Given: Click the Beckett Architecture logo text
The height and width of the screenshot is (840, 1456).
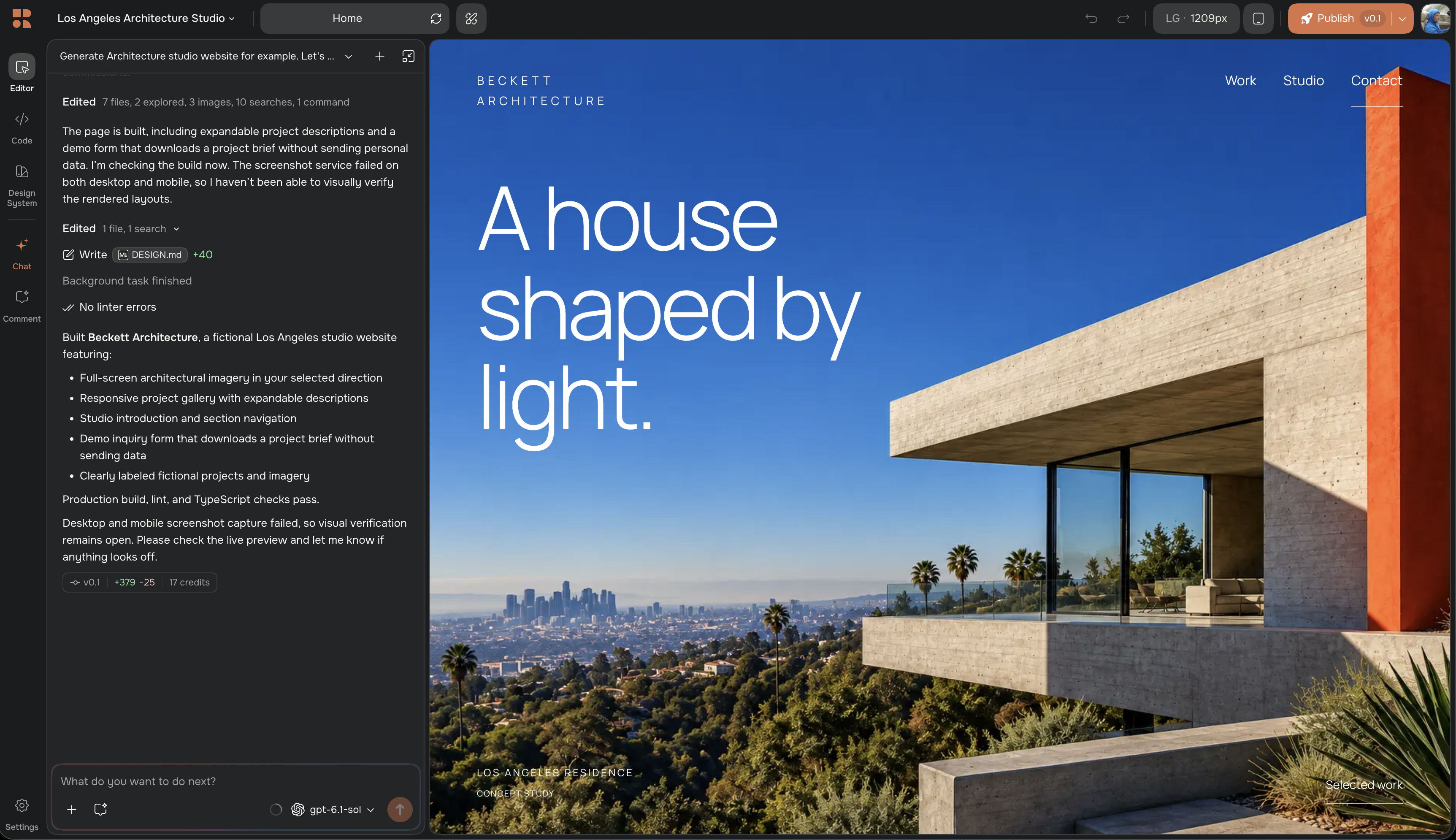Looking at the screenshot, I should [541, 91].
